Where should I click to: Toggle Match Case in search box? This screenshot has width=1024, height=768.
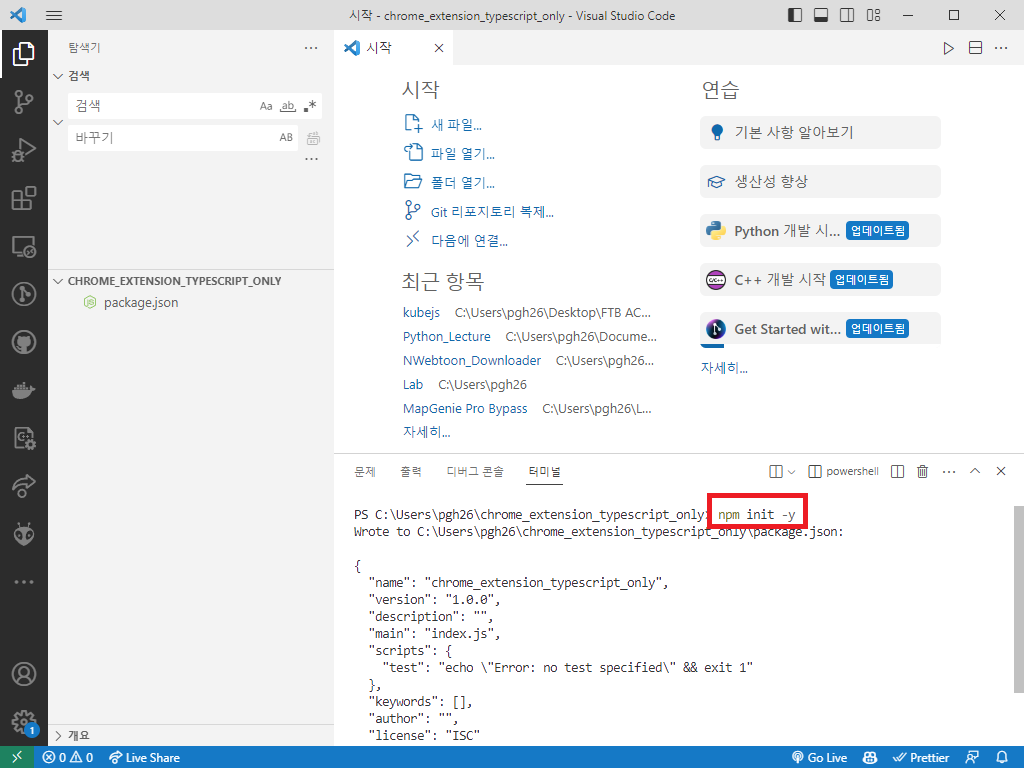point(266,106)
